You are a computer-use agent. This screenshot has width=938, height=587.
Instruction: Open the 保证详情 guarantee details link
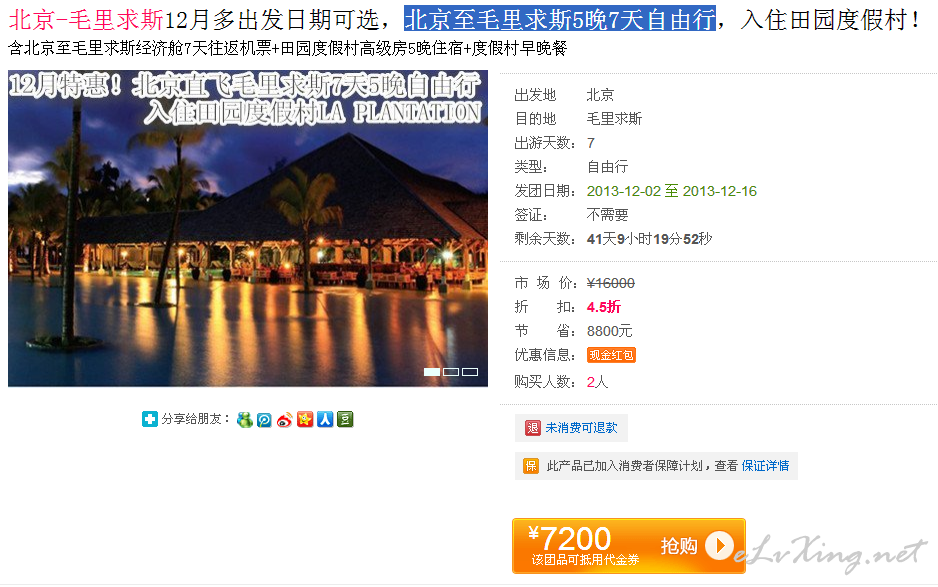(x=765, y=466)
